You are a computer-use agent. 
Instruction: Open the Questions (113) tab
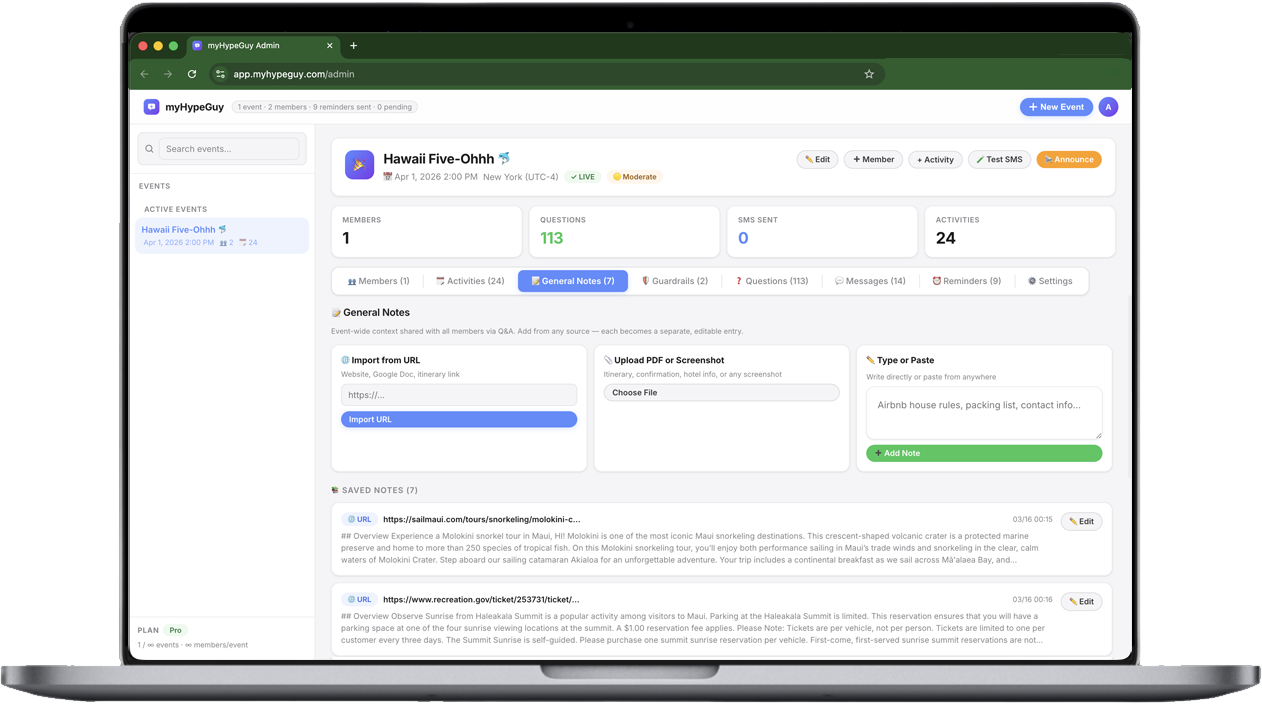tap(771, 281)
